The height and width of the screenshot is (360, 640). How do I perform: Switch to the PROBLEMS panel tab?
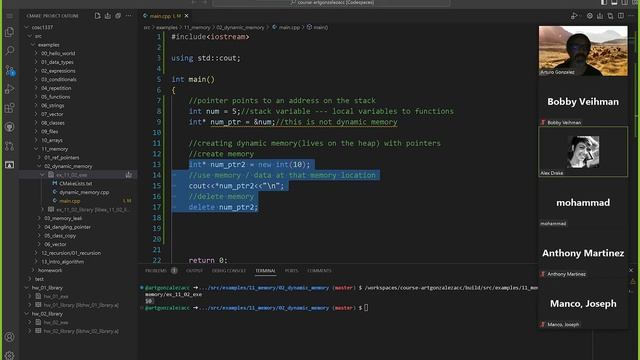coord(156,271)
